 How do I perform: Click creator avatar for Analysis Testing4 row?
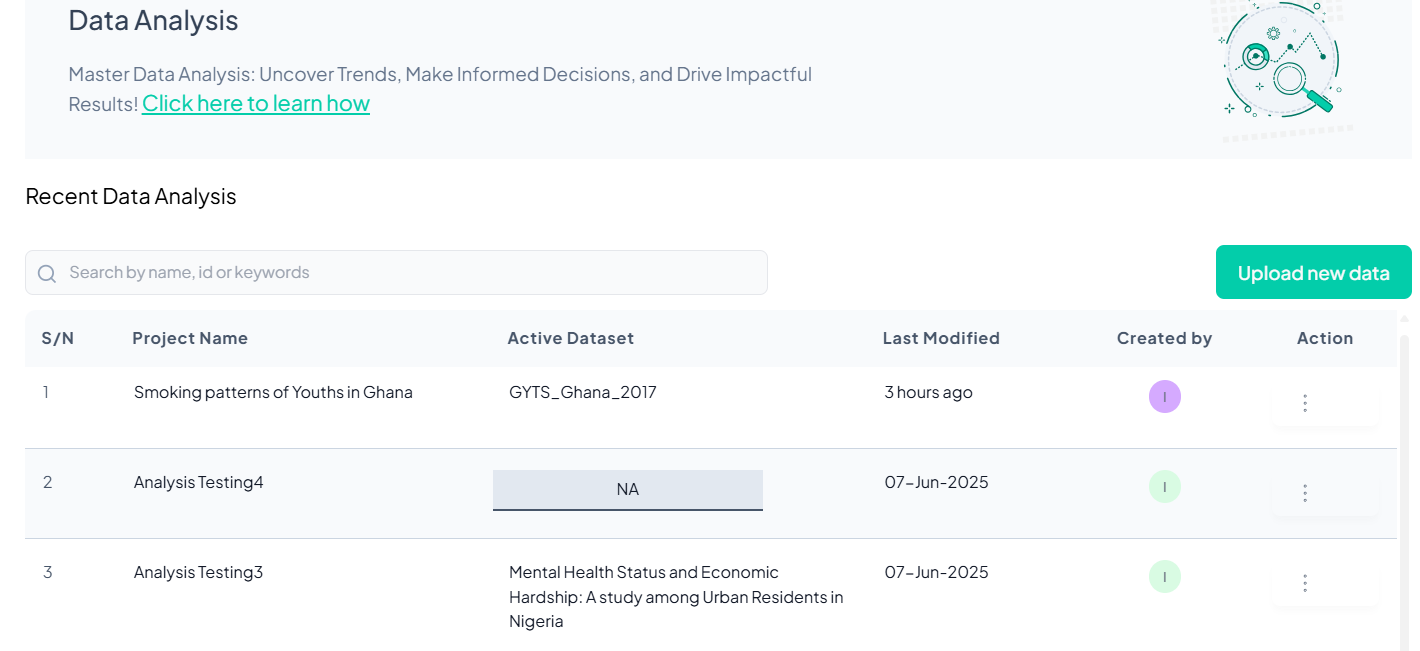1164,487
